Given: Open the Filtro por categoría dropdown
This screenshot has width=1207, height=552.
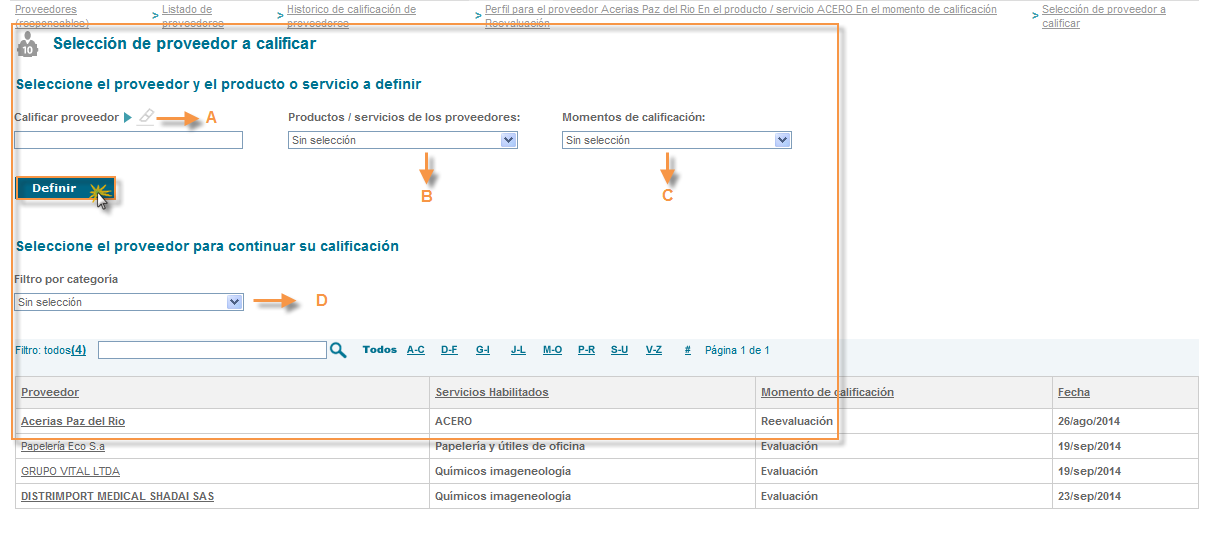Looking at the screenshot, I should point(129,302).
